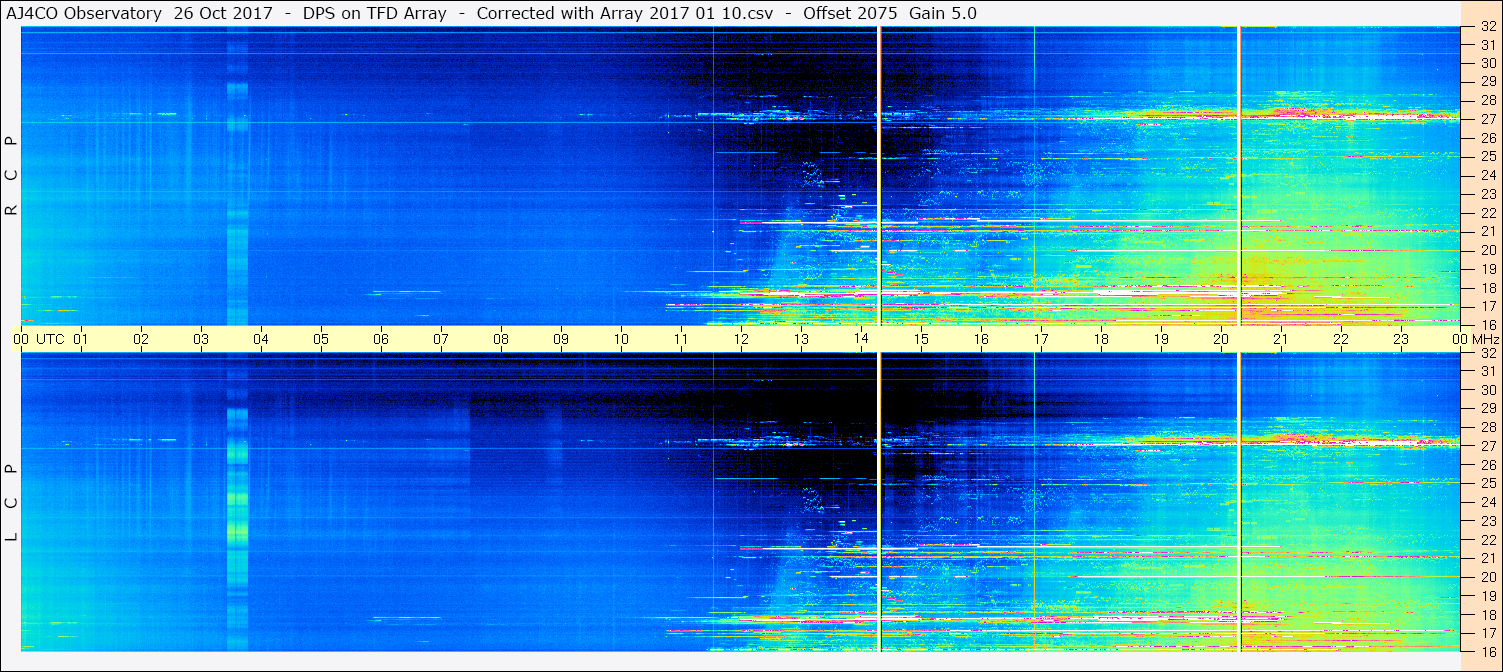Image resolution: width=1503 pixels, height=672 pixels.
Task: Click hour '15' on the UTC axis
Action: tap(921, 339)
